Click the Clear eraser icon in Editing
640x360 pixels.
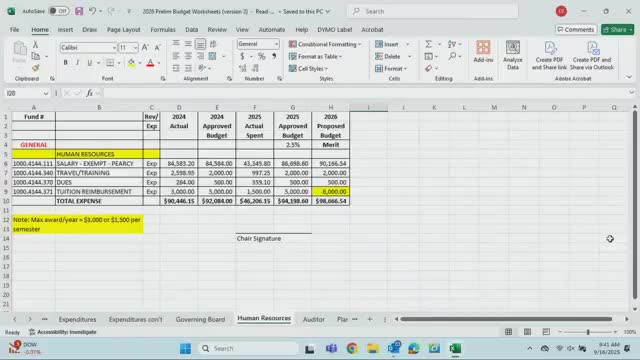pos(428,68)
